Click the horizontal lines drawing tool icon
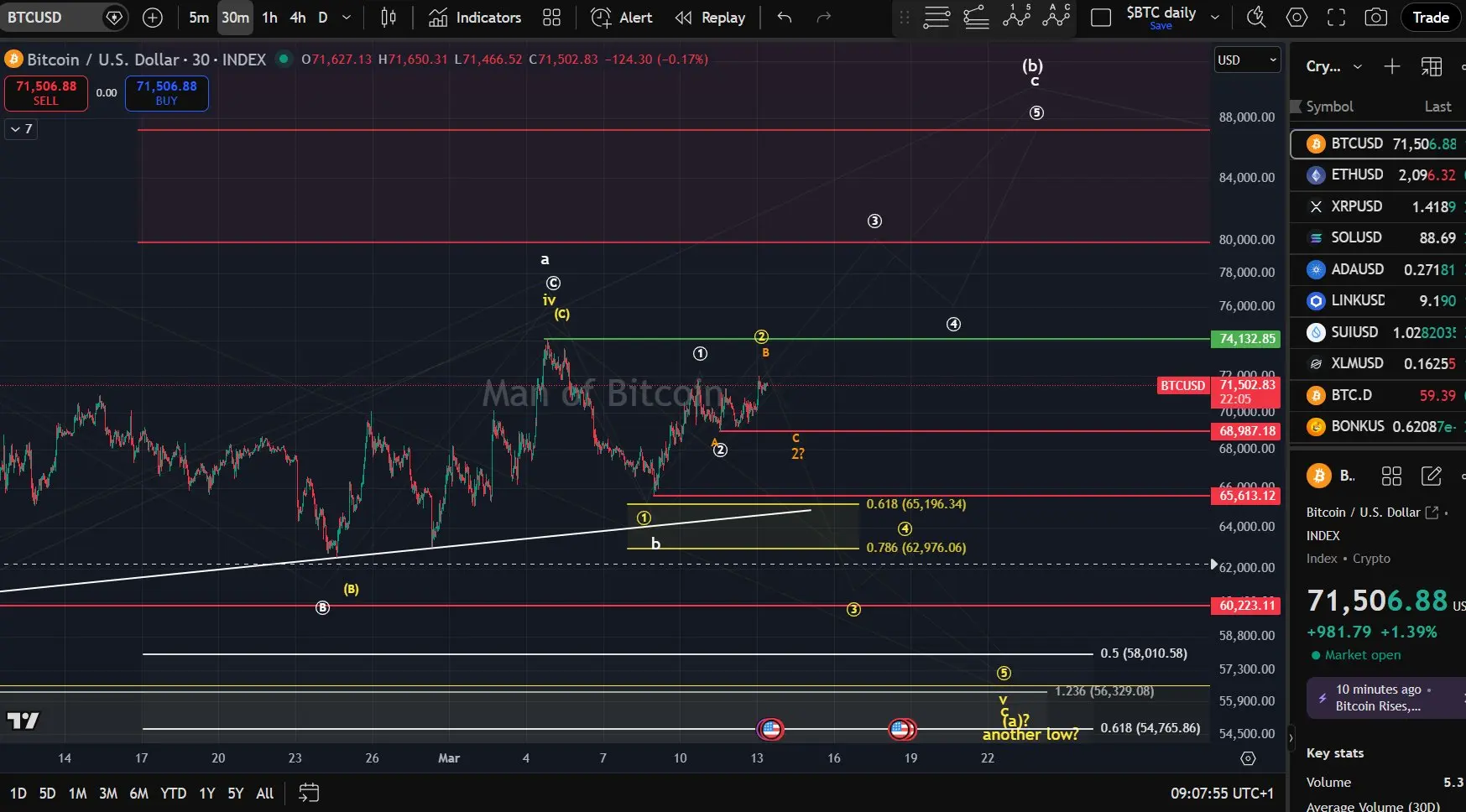The height and width of the screenshot is (812, 1466). click(x=936, y=18)
